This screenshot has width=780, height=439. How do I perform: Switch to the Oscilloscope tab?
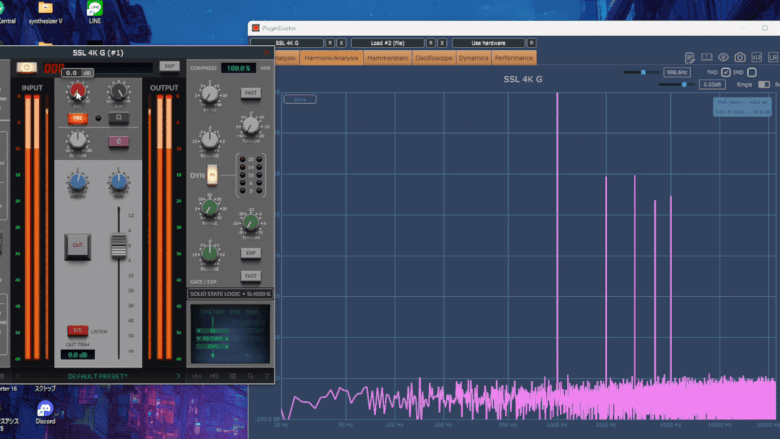pyautogui.click(x=435, y=58)
